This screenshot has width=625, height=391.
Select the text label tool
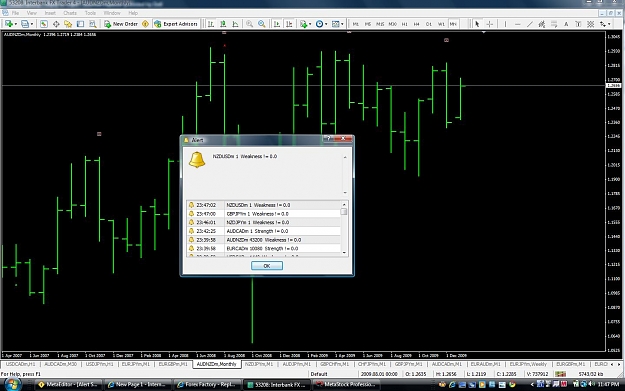578,24
